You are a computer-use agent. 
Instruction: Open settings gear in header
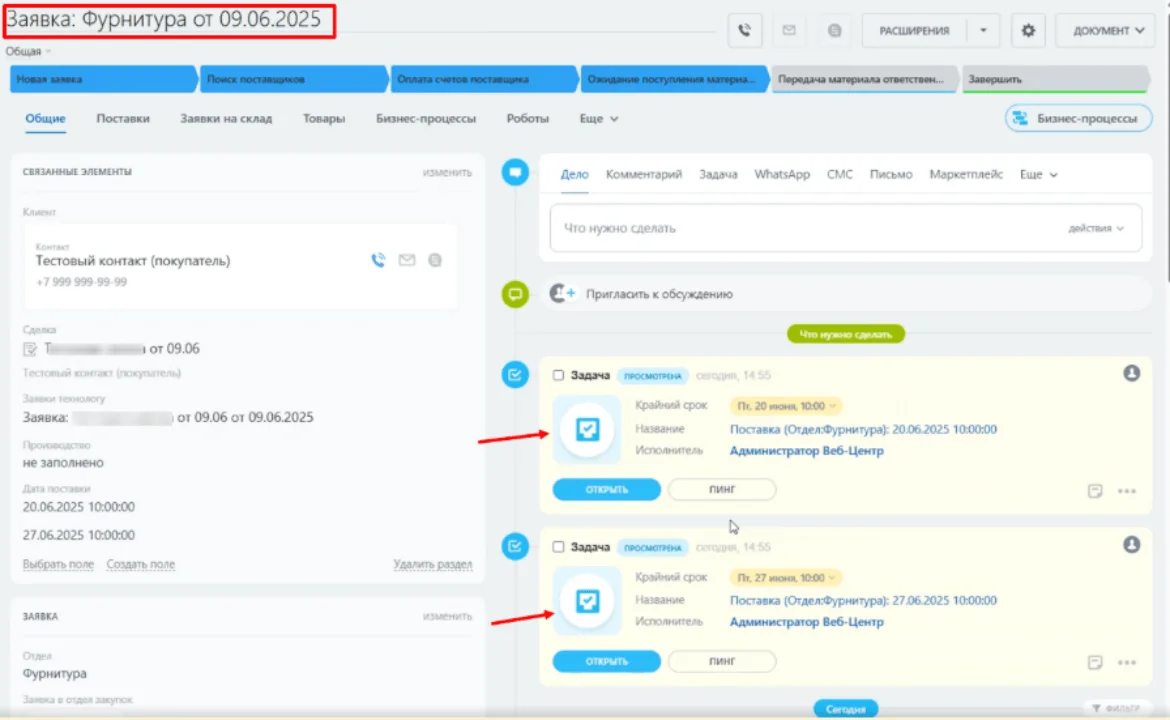click(x=1028, y=31)
